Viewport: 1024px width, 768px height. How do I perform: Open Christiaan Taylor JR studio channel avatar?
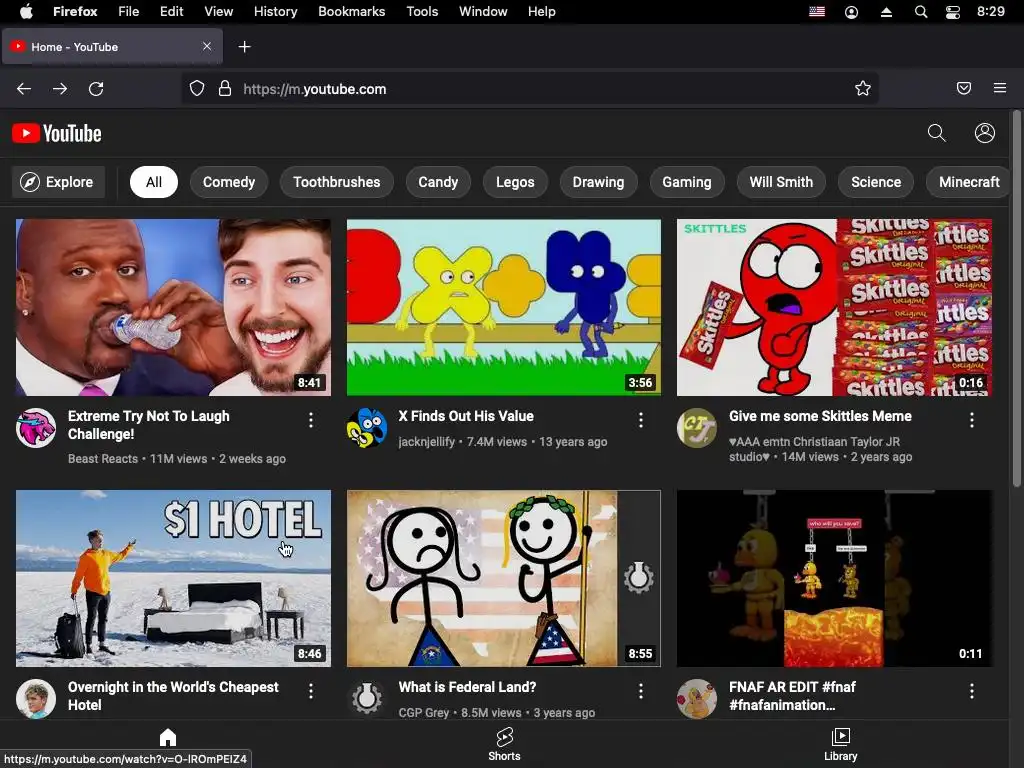(697, 428)
